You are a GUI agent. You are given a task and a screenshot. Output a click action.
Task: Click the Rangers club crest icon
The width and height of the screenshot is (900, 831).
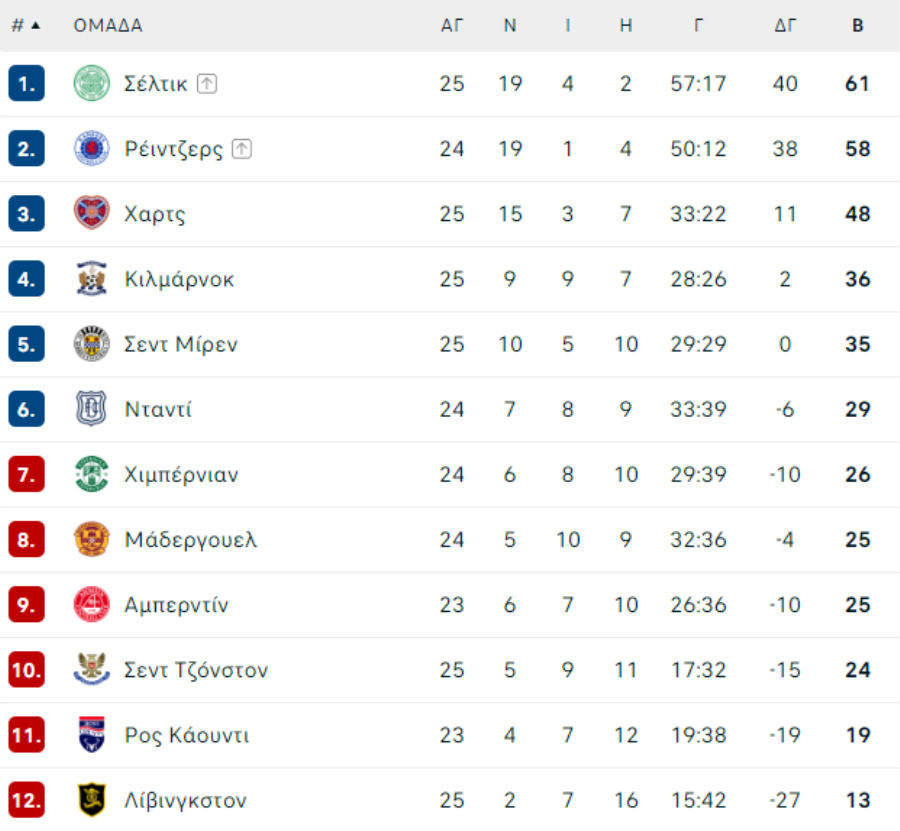click(92, 149)
